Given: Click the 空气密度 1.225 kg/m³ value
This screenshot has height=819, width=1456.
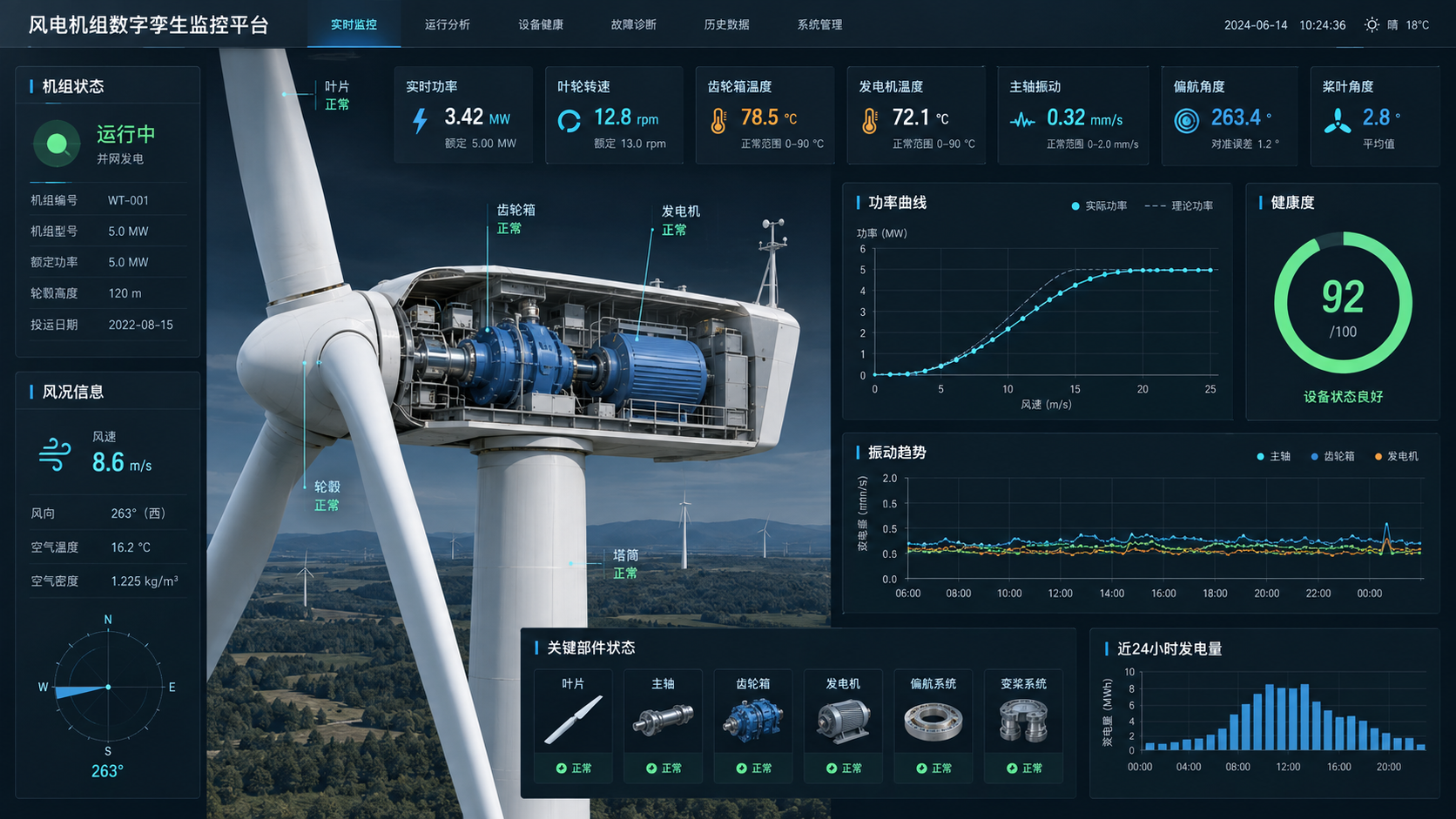Looking at the screenshot, I should coord(145,581).
